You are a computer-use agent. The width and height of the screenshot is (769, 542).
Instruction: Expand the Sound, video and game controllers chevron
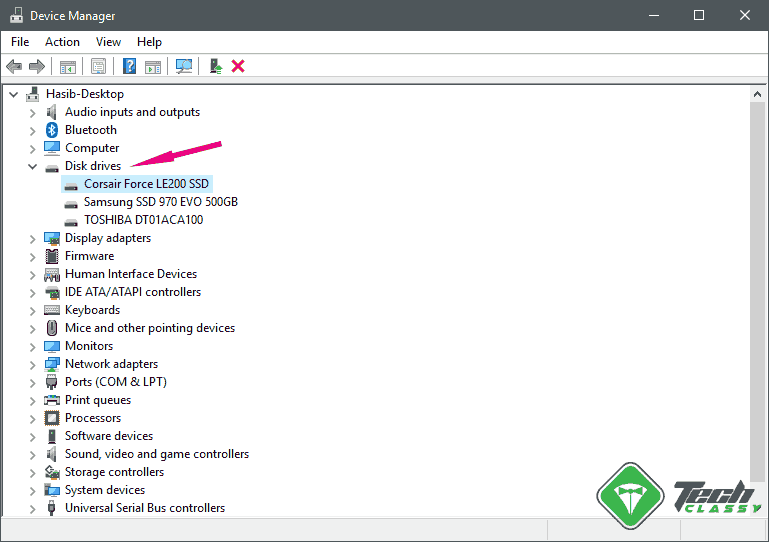[x=32, y=455]
